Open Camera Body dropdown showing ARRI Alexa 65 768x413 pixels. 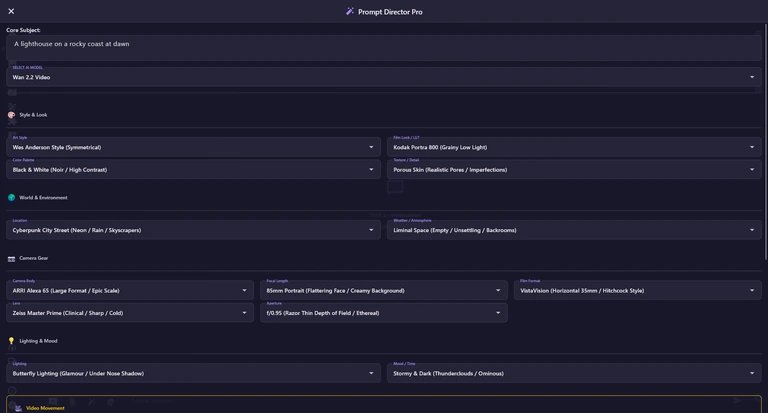(130, 291)
